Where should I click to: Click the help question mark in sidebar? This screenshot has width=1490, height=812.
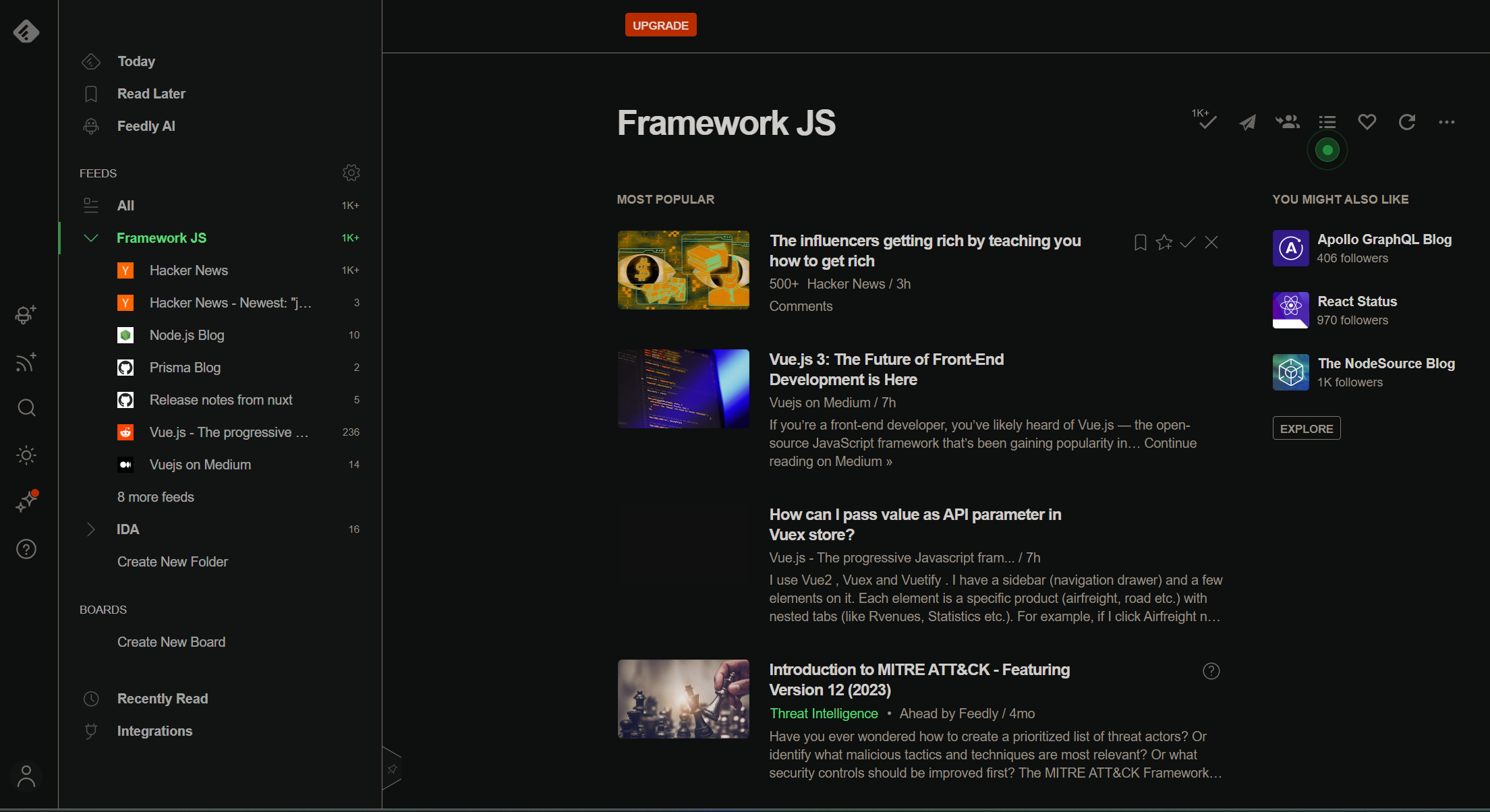click(26, 549)
